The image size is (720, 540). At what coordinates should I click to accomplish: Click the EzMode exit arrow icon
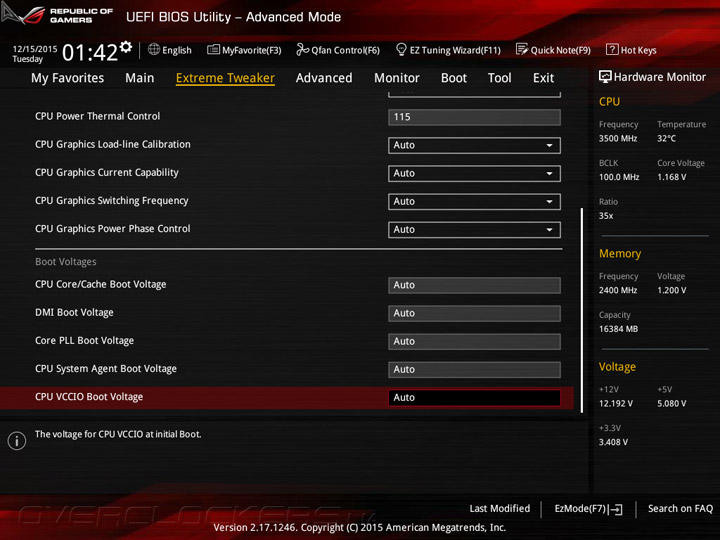point(616,509)
